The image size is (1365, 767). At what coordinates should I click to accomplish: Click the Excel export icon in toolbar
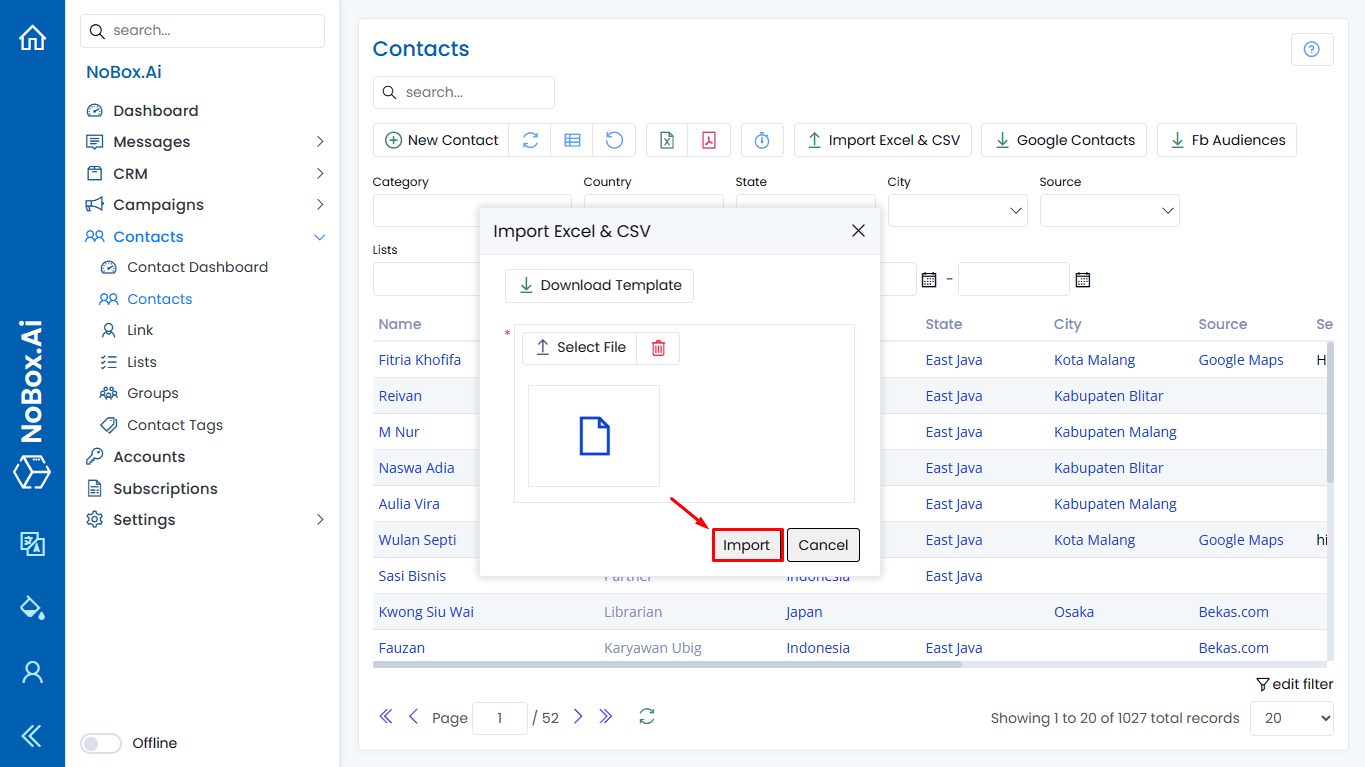pyautogui.click(x=667, y=140)
